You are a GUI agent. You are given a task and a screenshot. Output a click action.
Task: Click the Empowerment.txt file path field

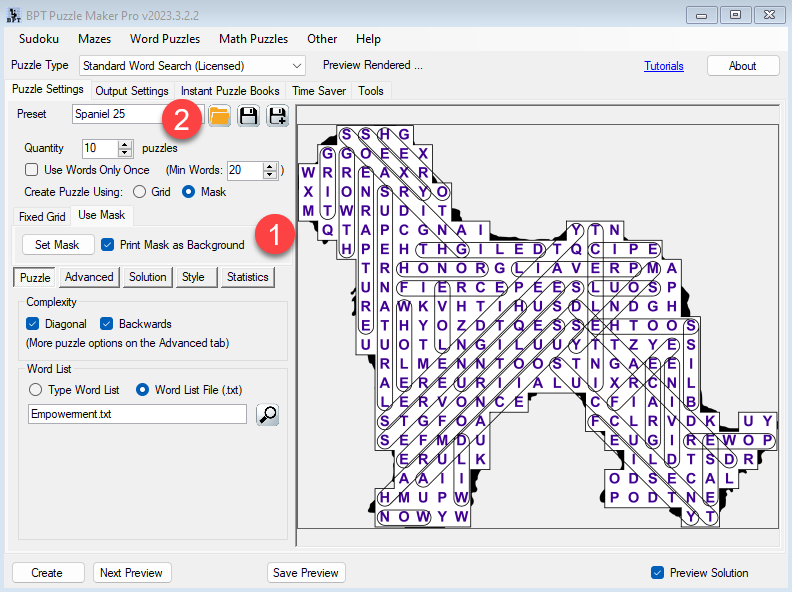(138, 414)
